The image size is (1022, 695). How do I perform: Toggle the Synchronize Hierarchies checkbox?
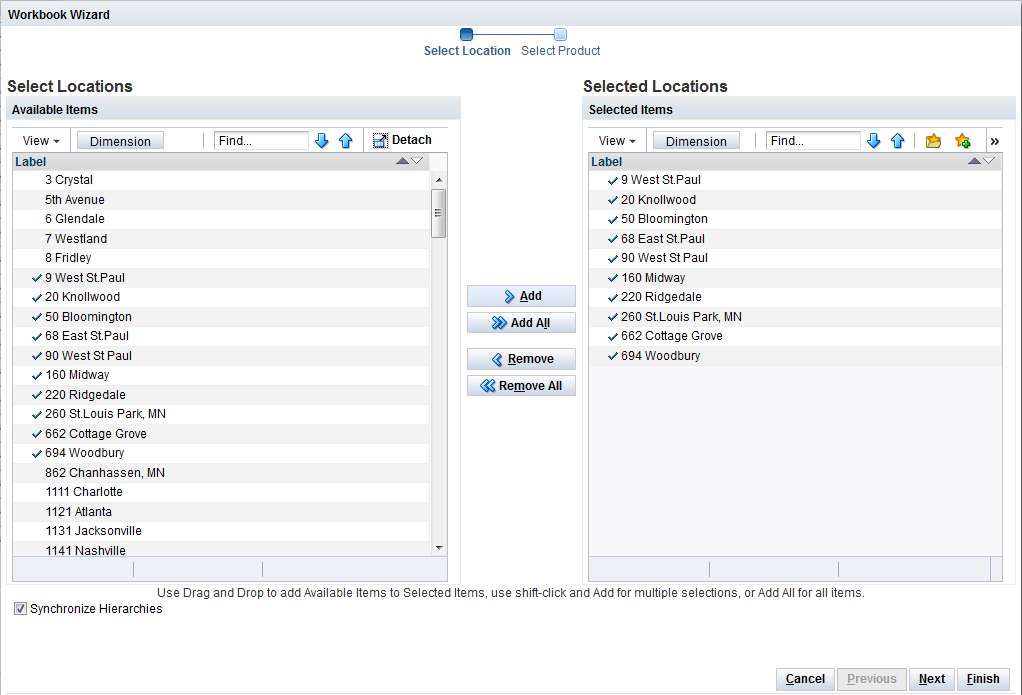pos(21,609)
